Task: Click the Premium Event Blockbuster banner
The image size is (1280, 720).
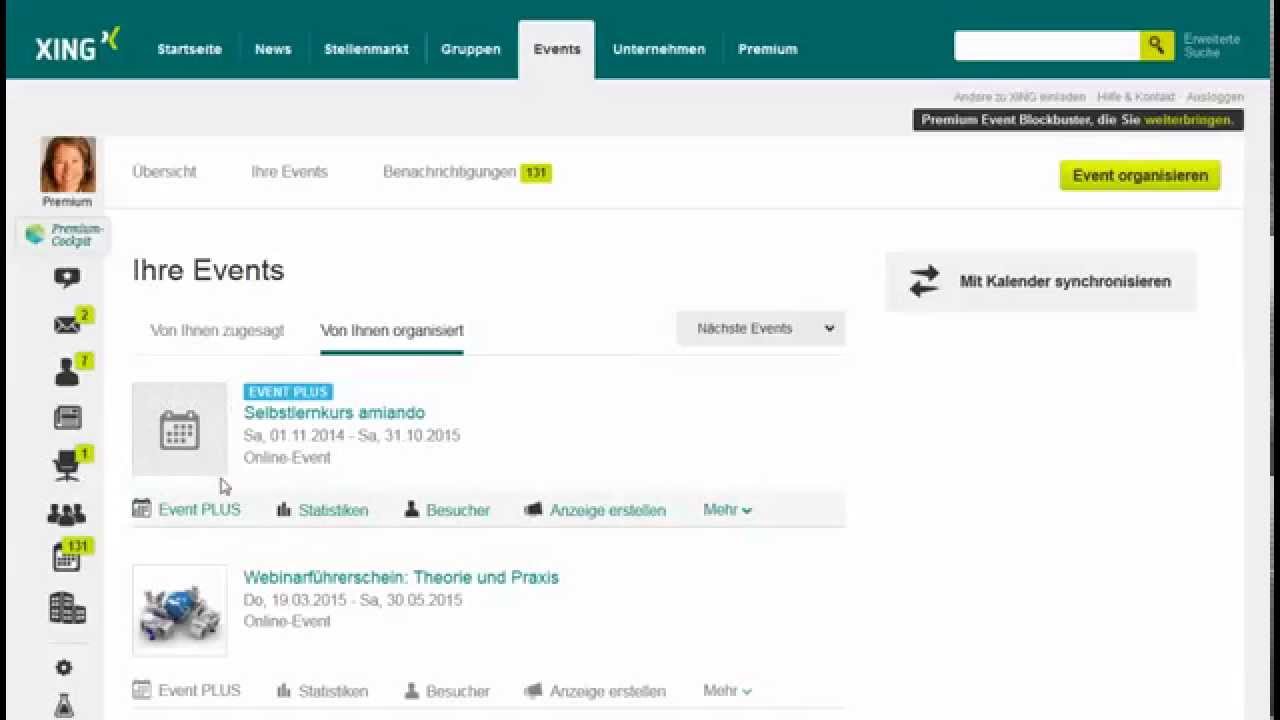Action: pos(1078,120)
